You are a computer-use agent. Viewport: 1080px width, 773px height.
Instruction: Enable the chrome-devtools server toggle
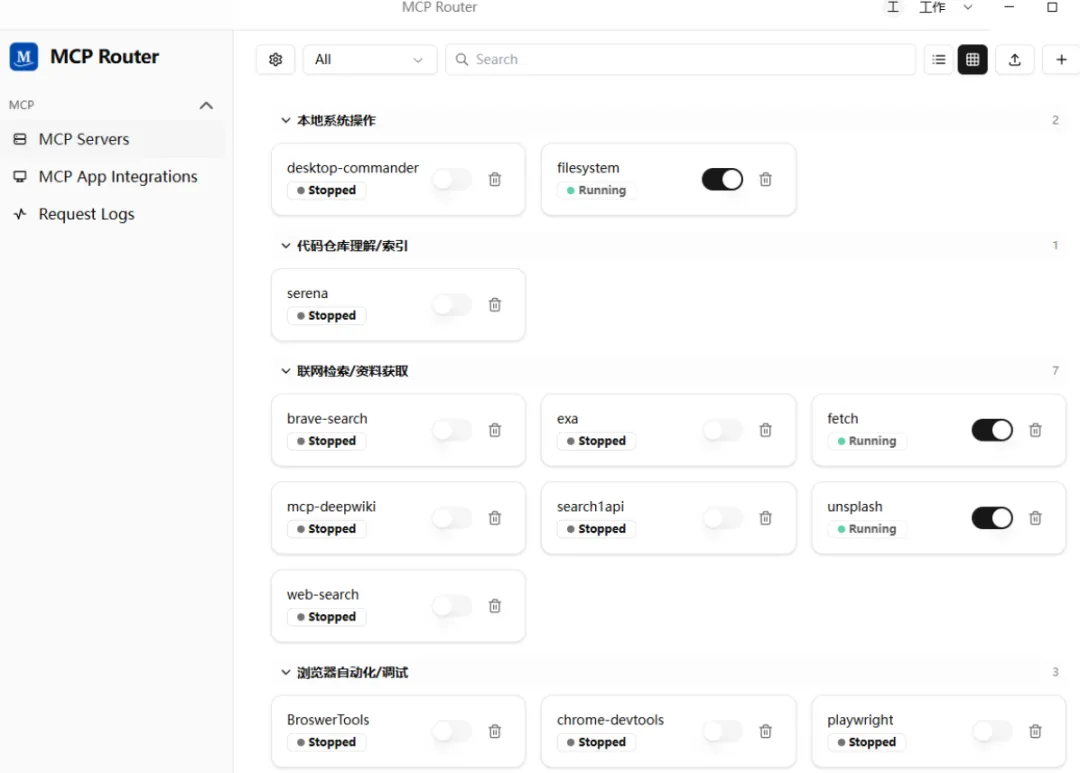click(722, 731)
